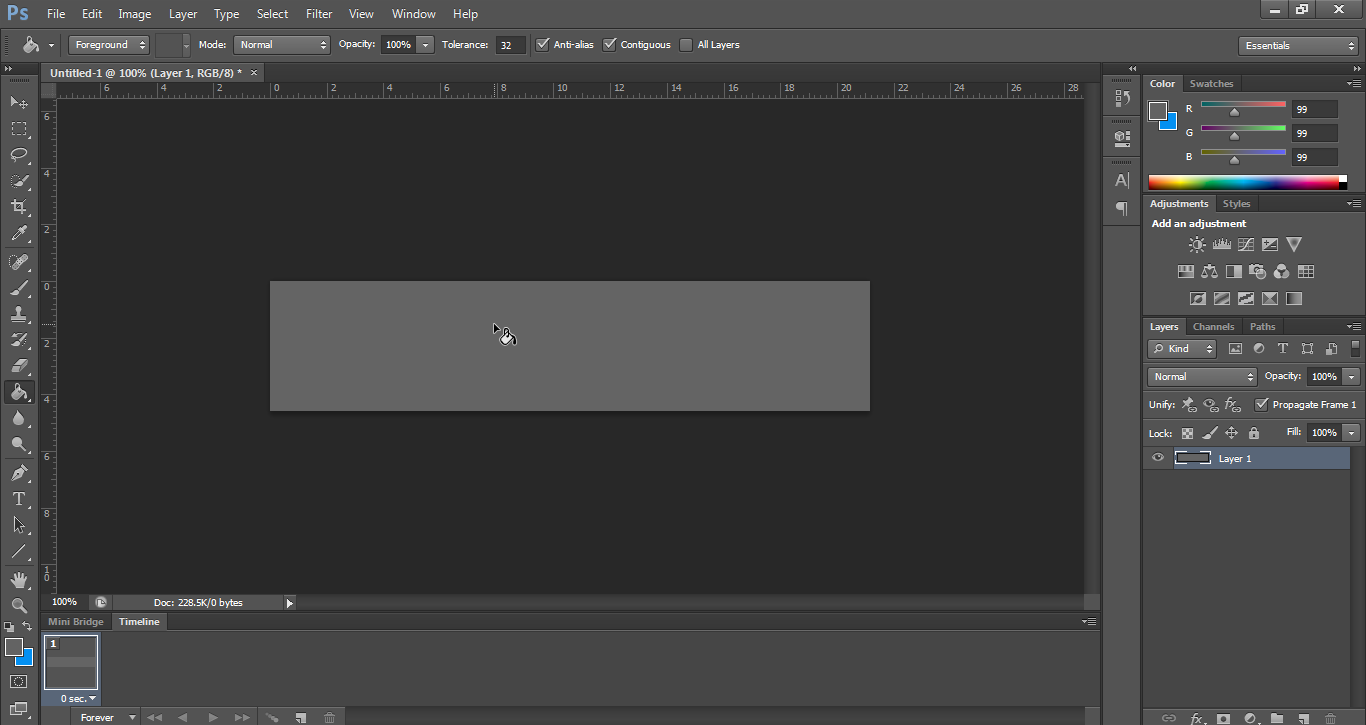1366x725 pixels.
Task: Open the Image menu
Action: click(135, 14)
